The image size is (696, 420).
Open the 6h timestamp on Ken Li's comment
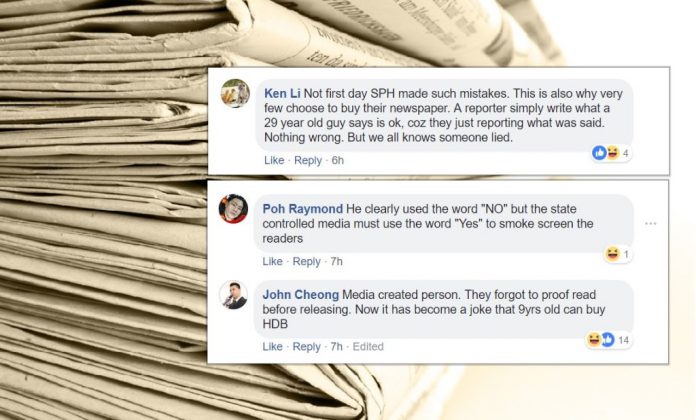(x=337, y=160)
